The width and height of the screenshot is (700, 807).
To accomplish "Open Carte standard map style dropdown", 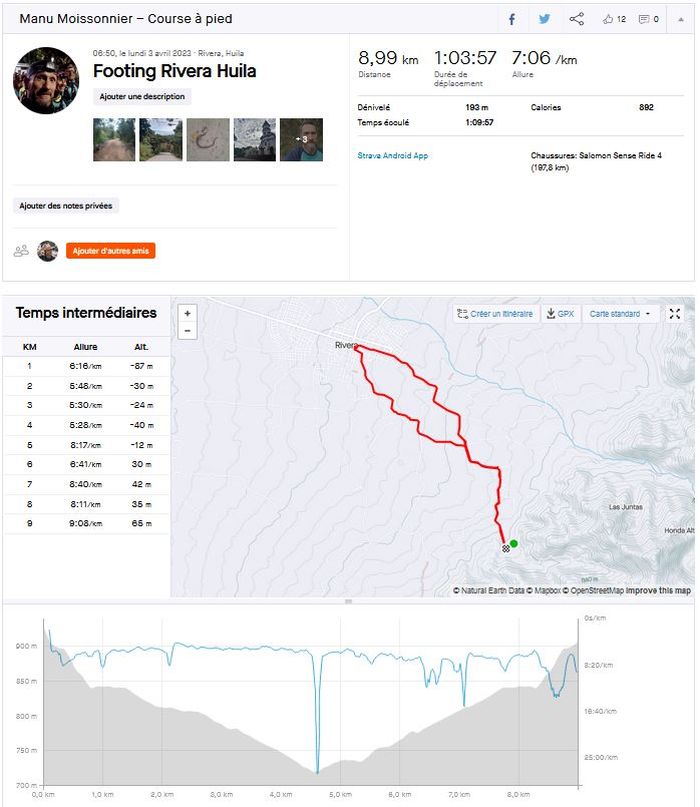I will pyautogui.click(x=619, y=314).
